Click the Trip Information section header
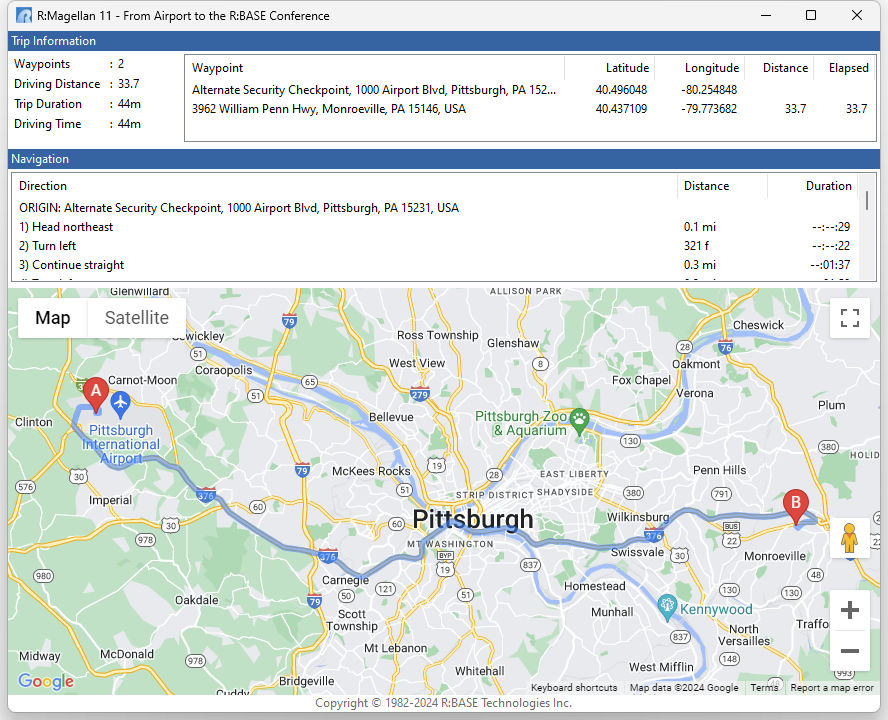The height and width of the screenshot is (720, 888). (444, 41)
